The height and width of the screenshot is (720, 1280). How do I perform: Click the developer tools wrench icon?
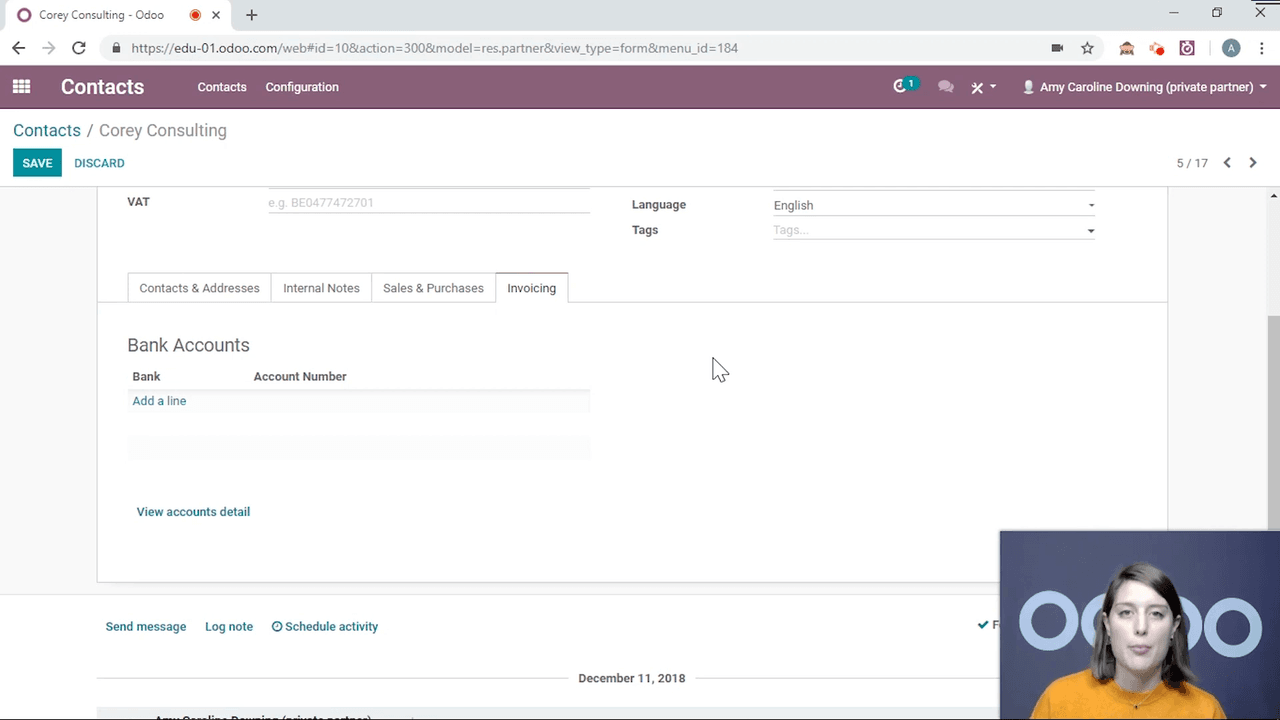(977, 87)
